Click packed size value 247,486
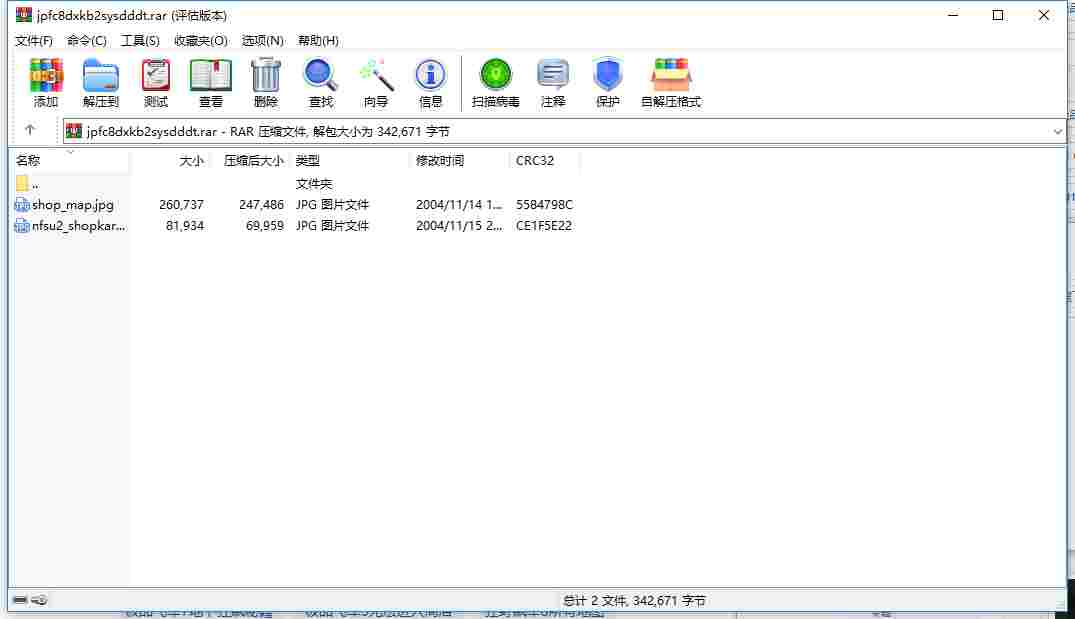 (261, 205)
